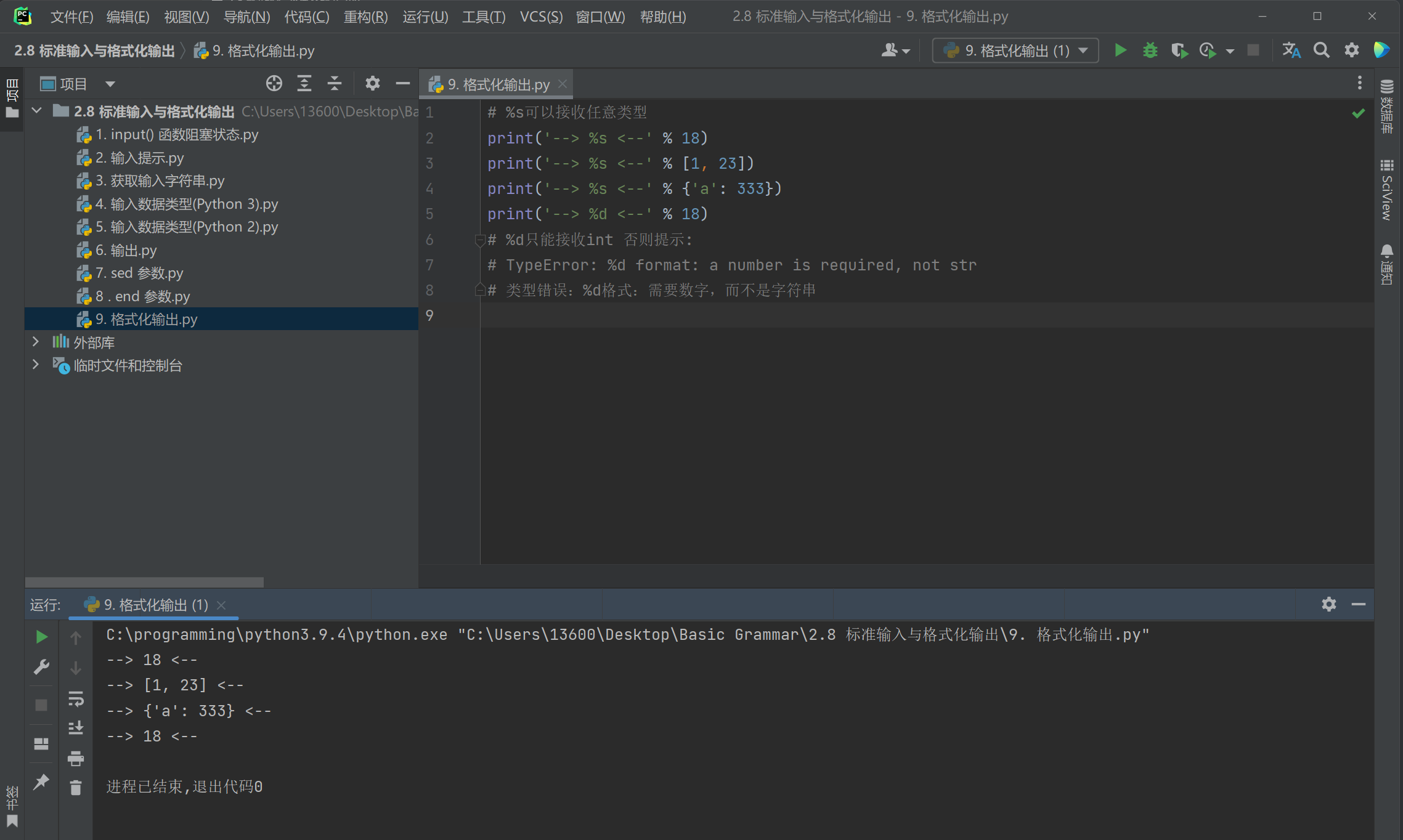Open the 视图(V) menu
Viewport: 1403px width, 840px height.
(186, 17)
